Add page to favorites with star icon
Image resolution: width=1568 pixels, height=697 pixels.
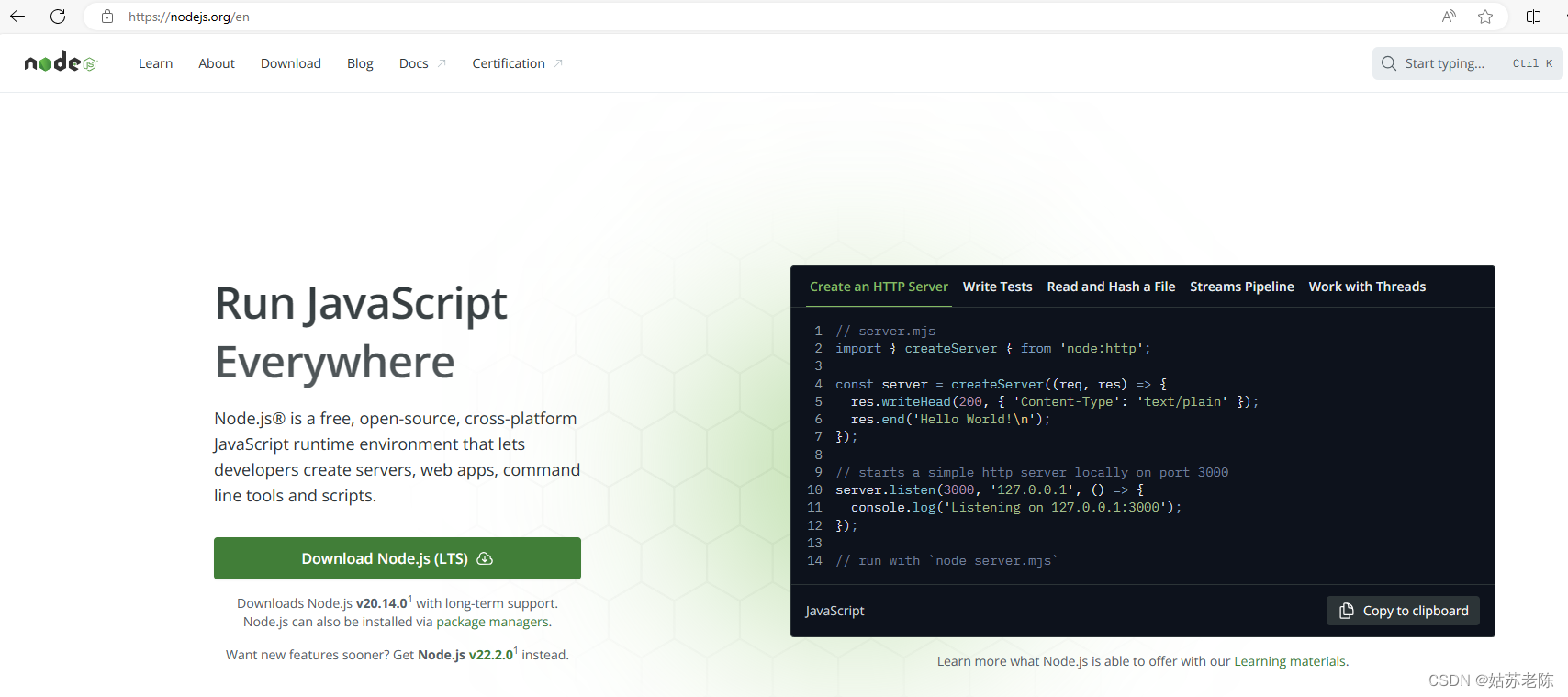1485,17
